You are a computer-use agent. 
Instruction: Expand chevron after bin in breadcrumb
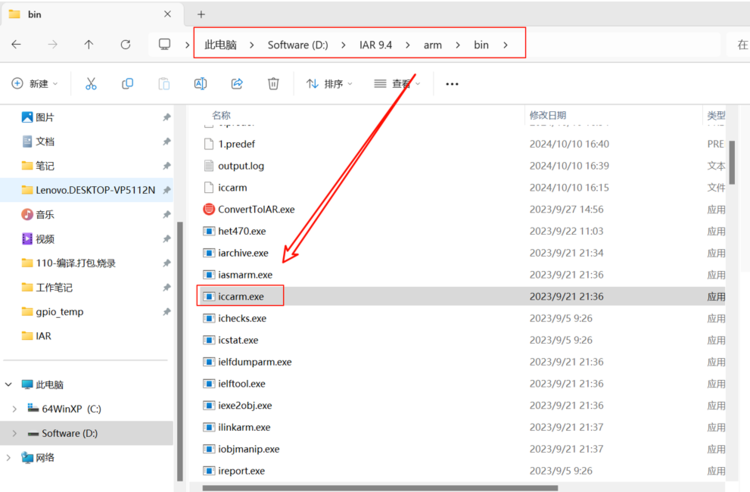coord(506,45)
